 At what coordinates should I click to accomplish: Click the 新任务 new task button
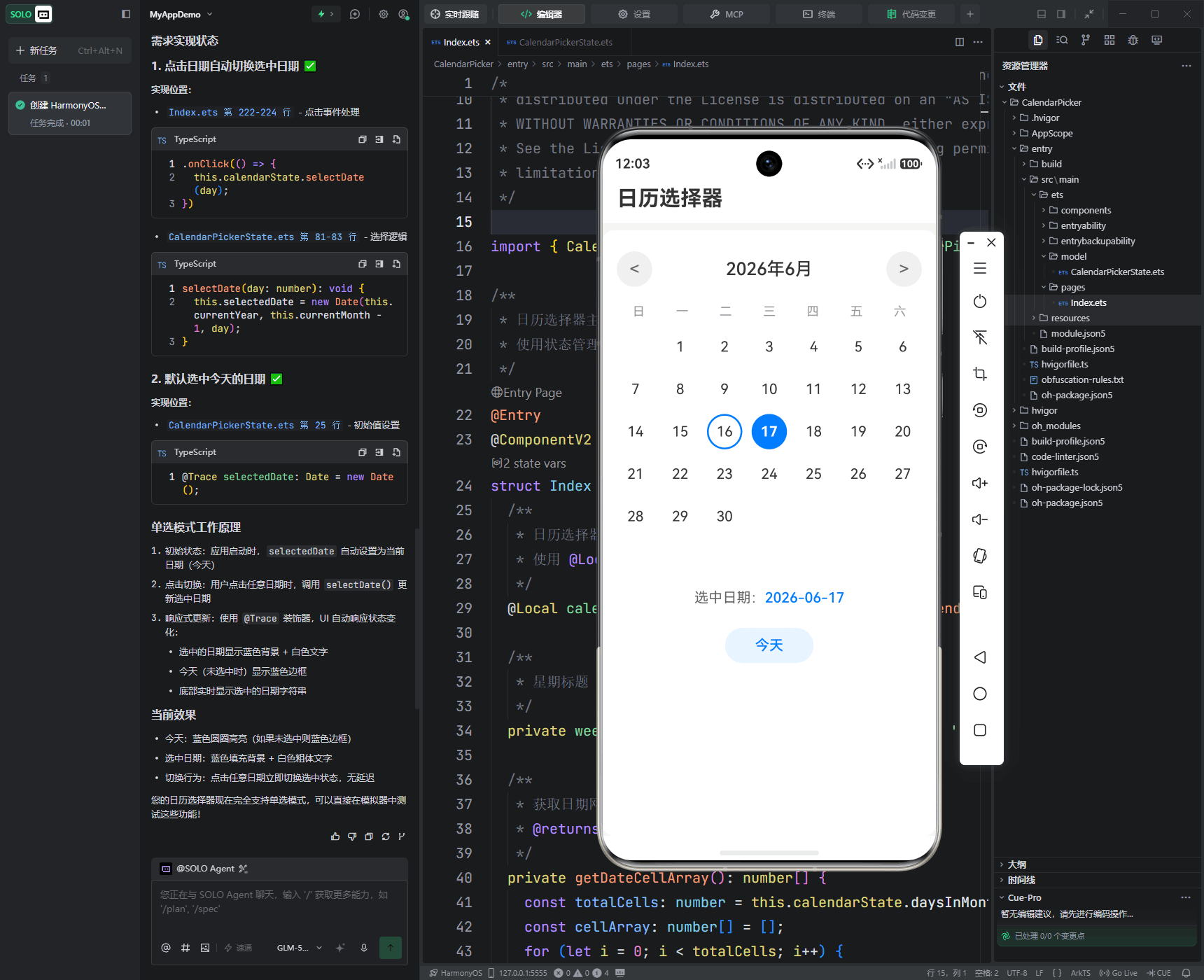pos(69,50)
